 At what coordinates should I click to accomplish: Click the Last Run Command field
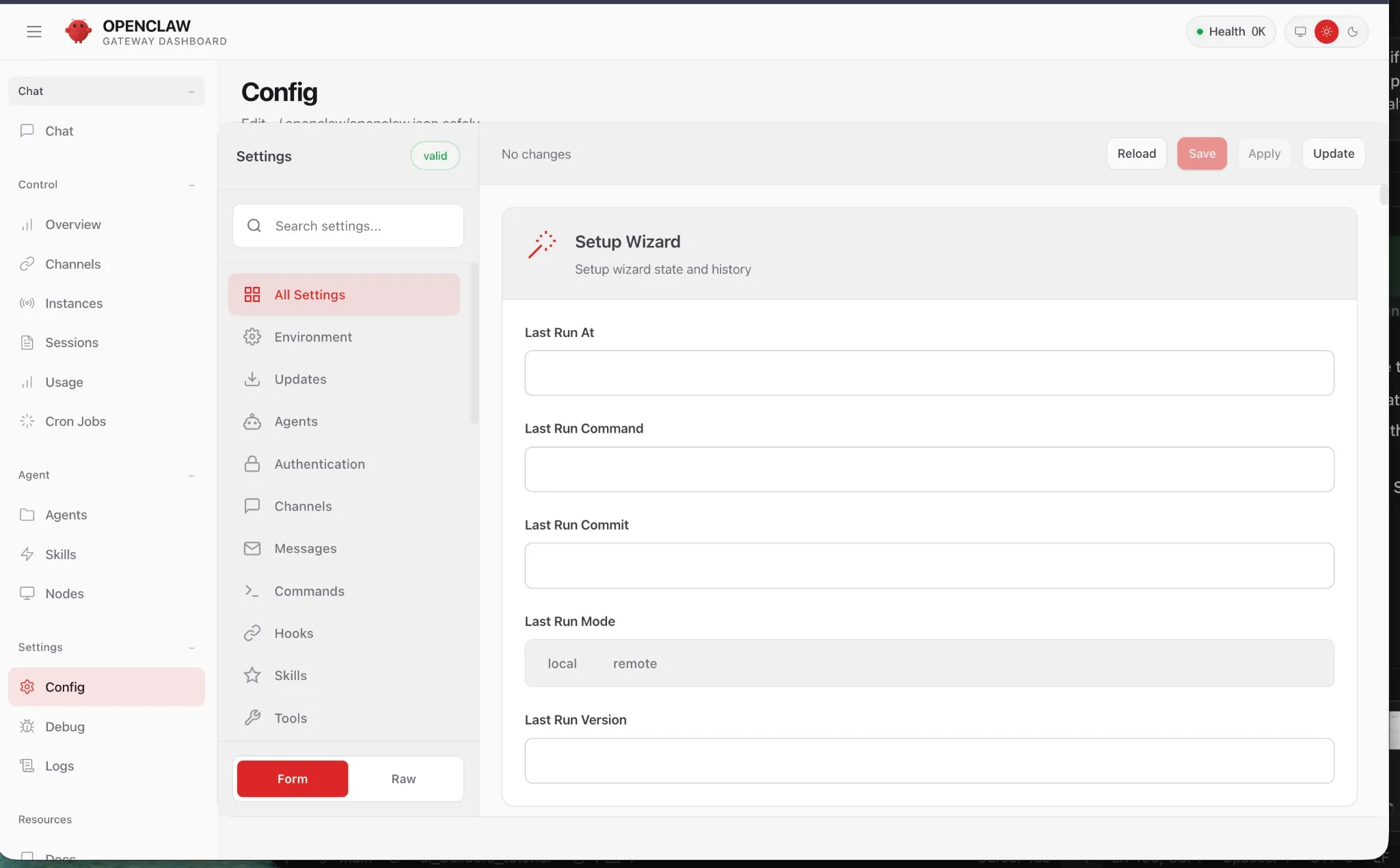coord(929,470)
